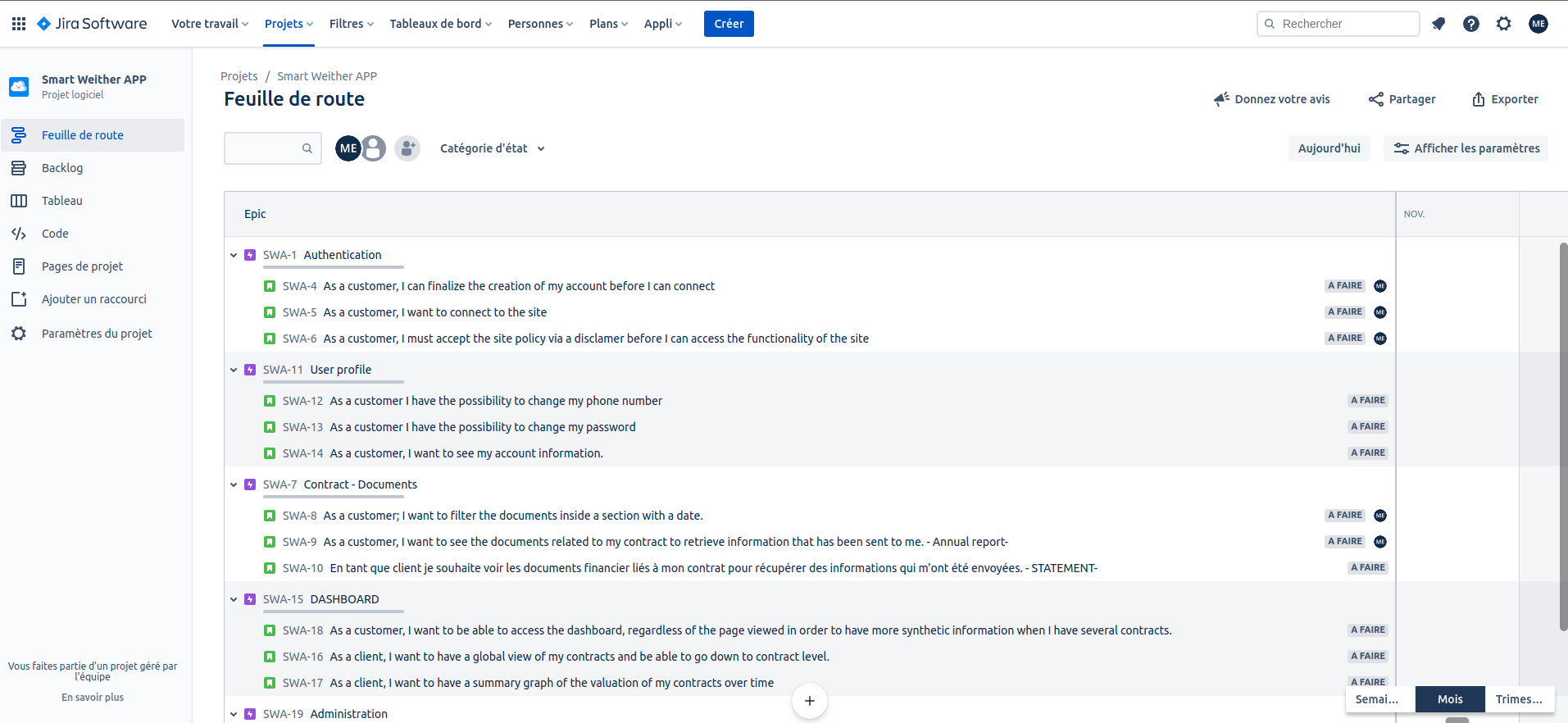Open the Projets dropdown menu

(289, 24)
